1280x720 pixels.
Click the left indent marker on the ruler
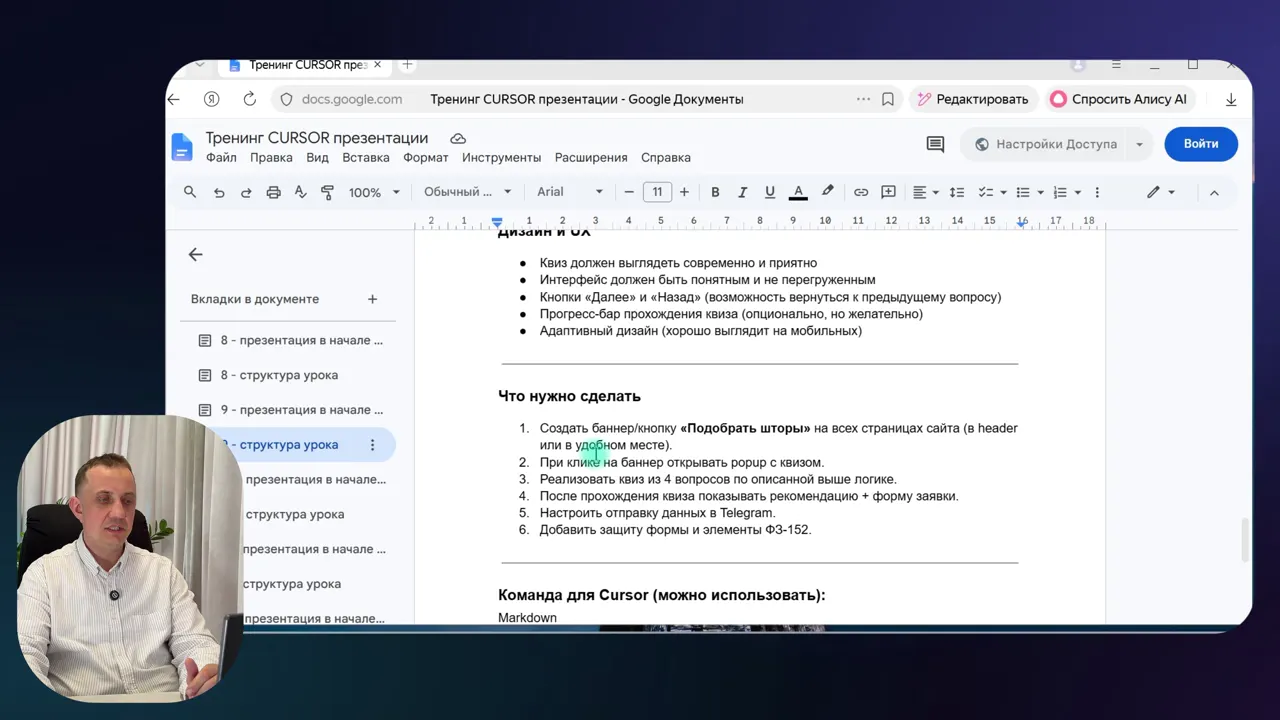(x=497, y=221)
